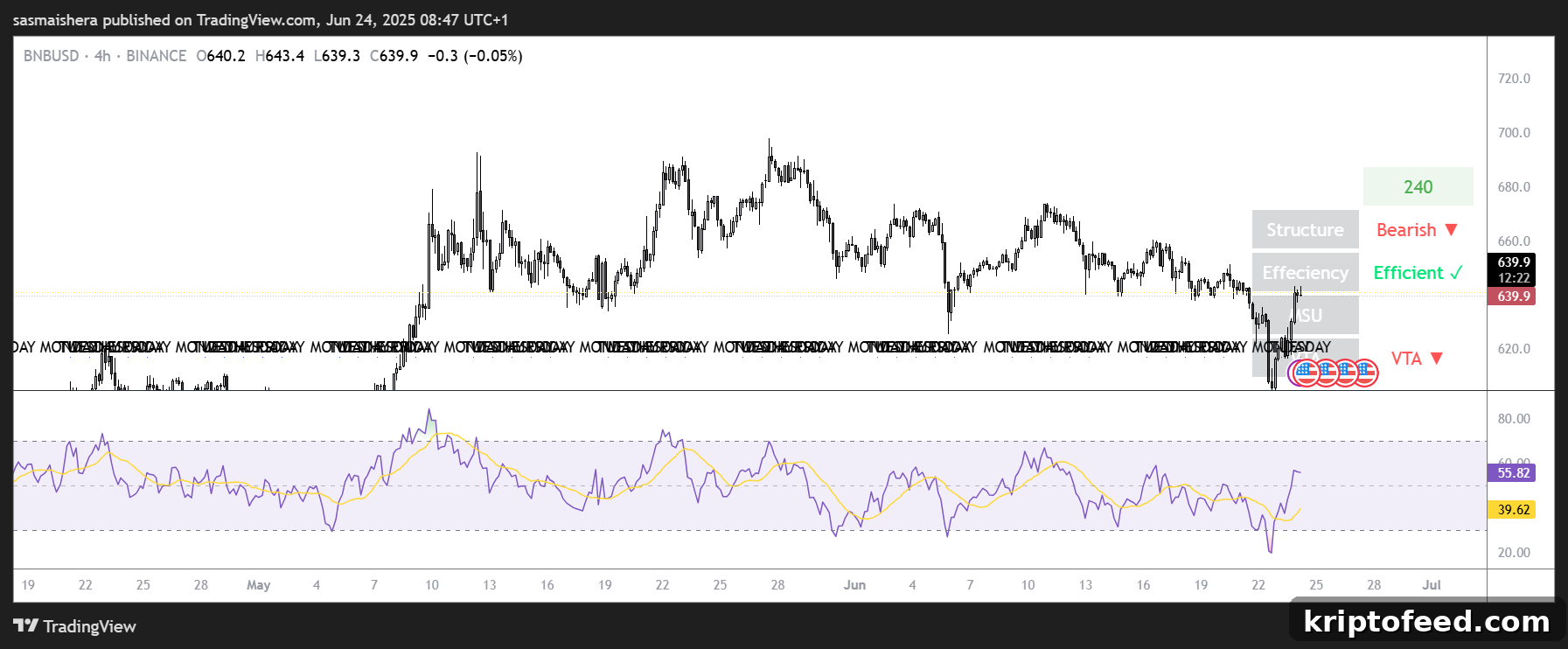Image resolution: width=1568 pixels, height=649 pixels.
Task: Click the BINANCE exchange label
Action: tap(157, 56)
